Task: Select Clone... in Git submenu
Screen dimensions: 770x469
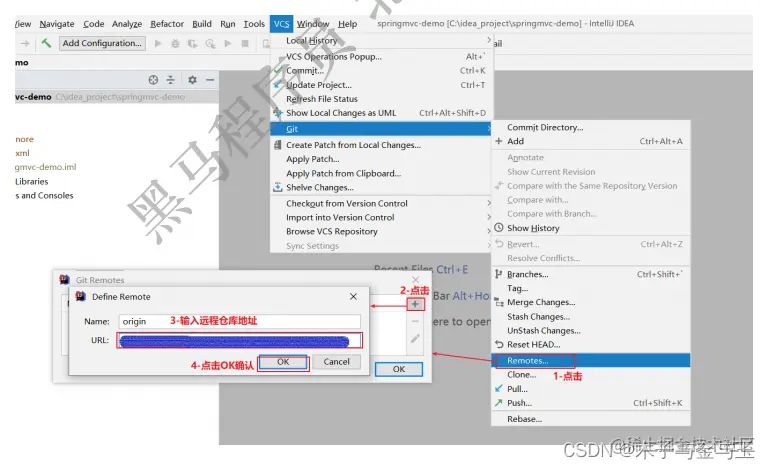Action: click(x=591, y=375)
